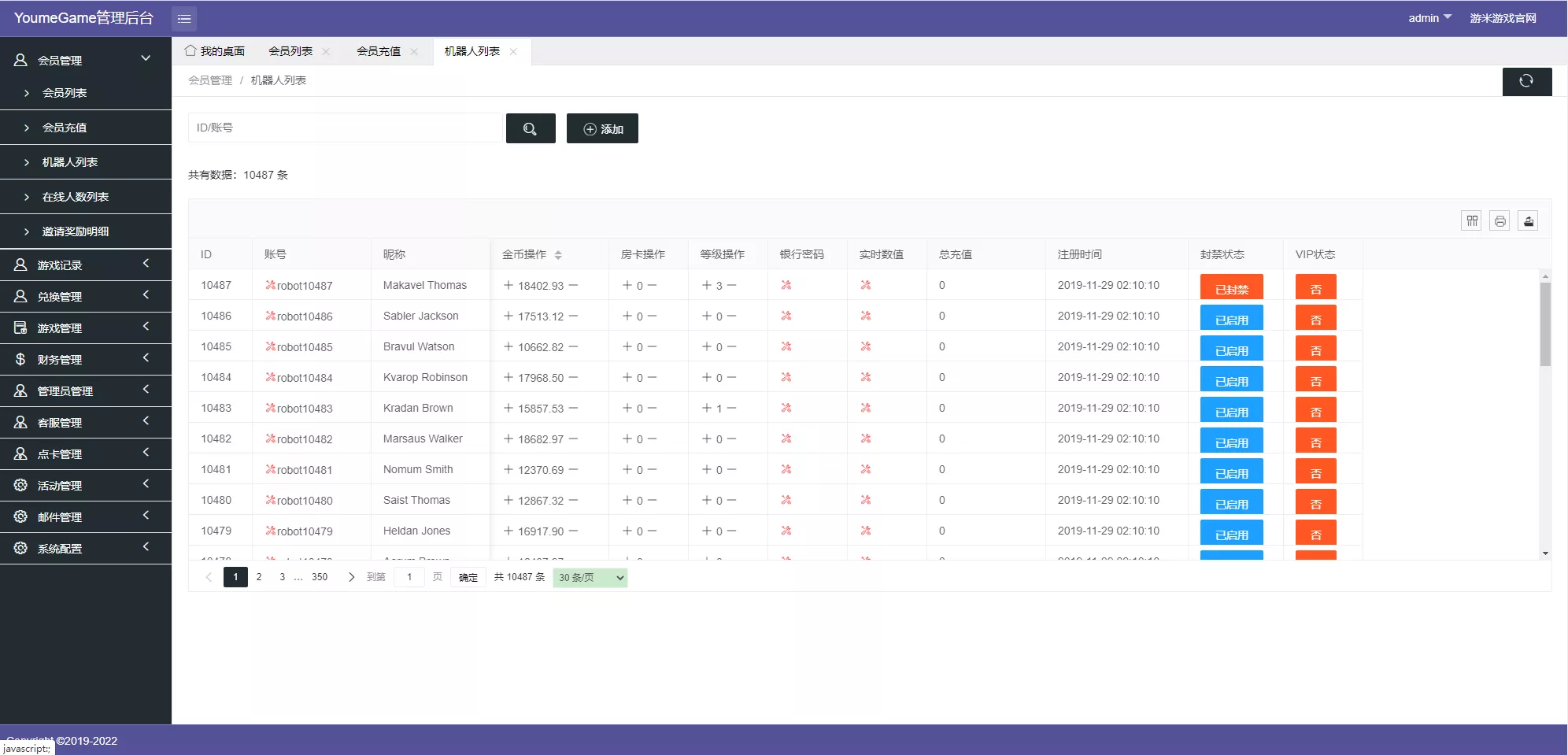Click the 已启用 toggle for robot10486
The image size is (1568, 755).
point(1231,317)
